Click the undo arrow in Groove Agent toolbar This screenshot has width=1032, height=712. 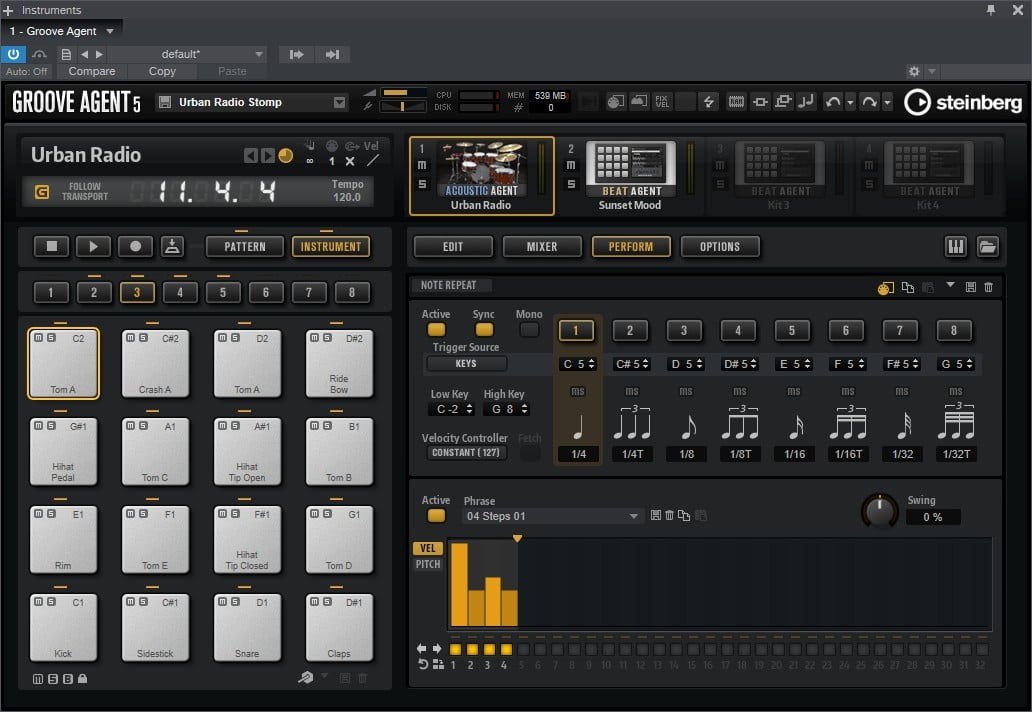pos(833,102)
